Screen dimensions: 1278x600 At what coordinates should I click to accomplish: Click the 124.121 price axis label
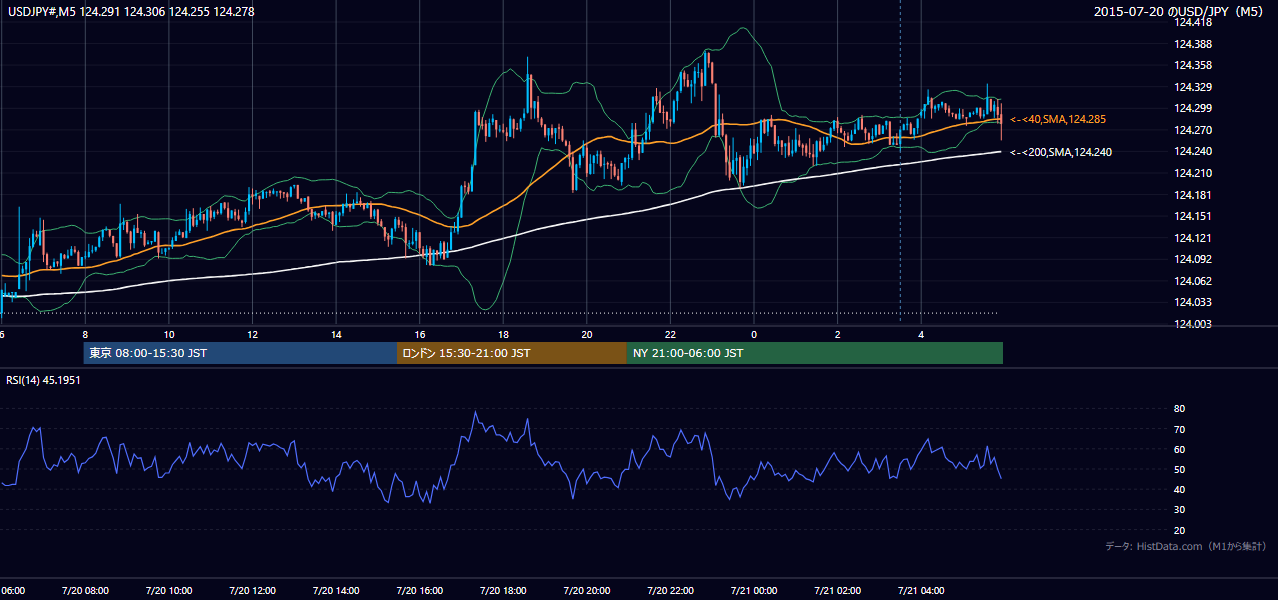tap(1193, 238)
